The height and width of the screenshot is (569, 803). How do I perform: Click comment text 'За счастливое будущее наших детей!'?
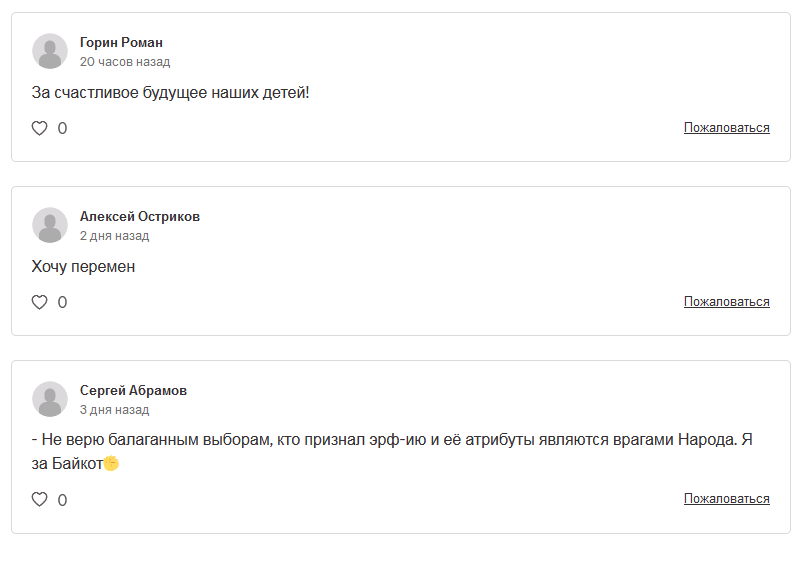(171, 93)
